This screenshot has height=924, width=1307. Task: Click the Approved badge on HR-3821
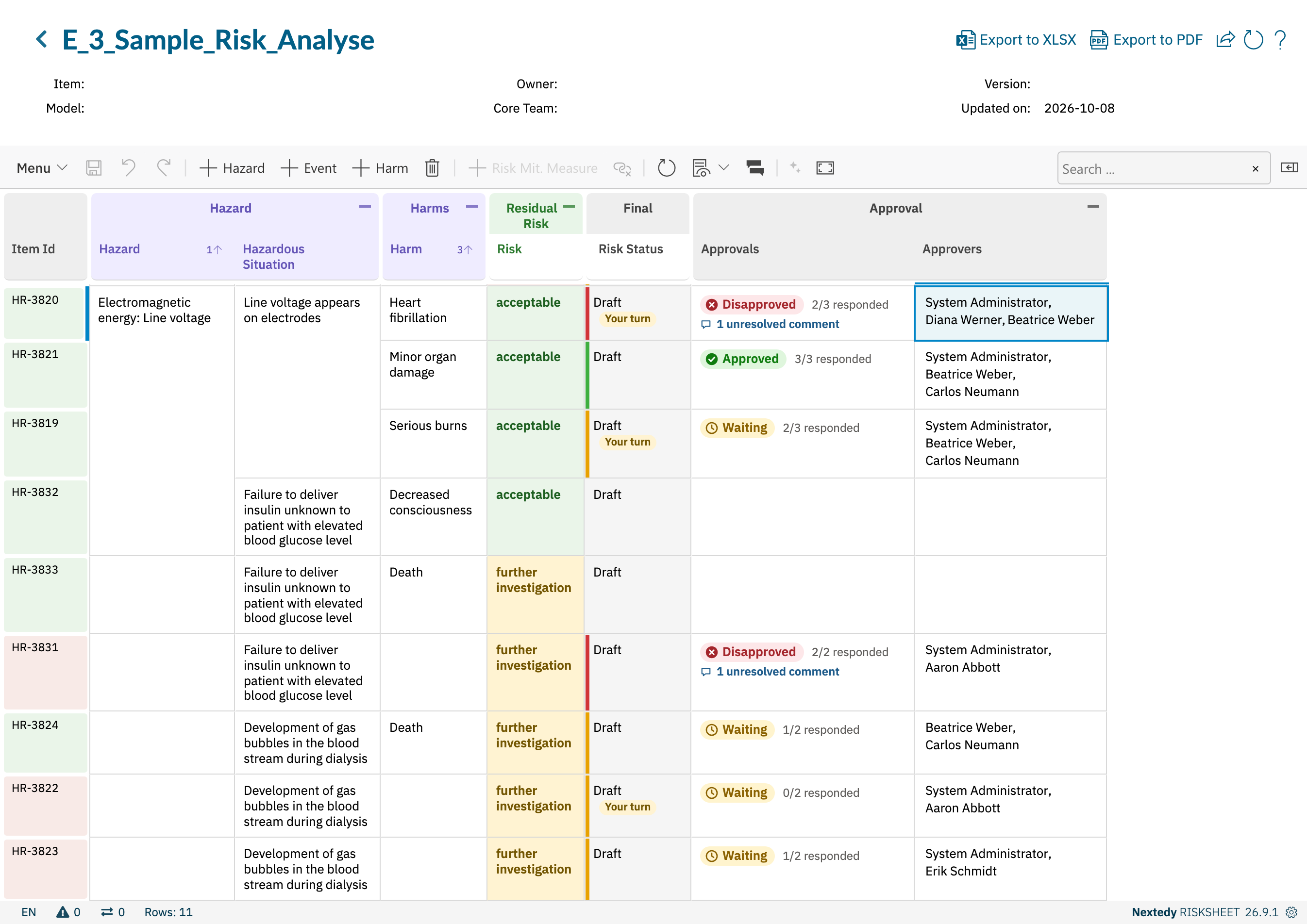click(x=743, y=359)
